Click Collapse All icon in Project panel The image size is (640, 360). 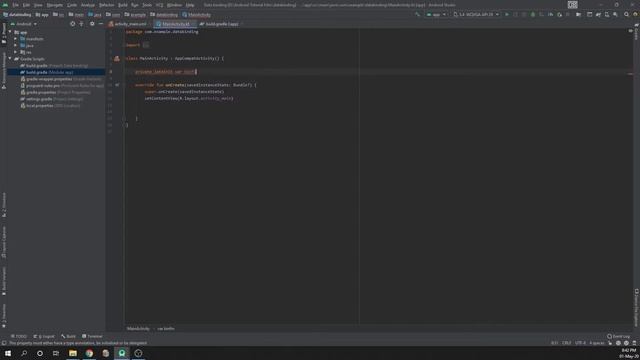tap(81, 24)
